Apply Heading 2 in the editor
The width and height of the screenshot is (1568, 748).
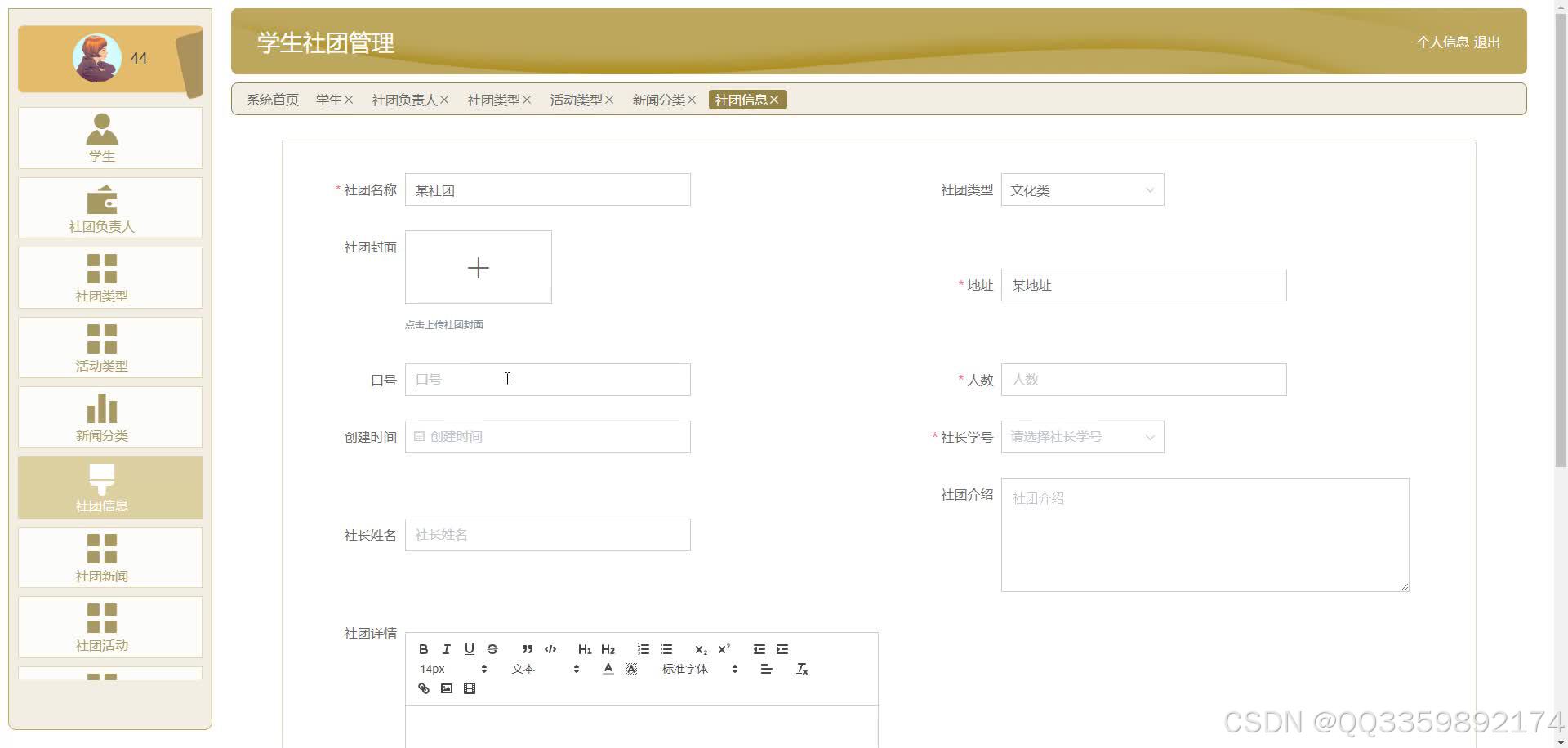pos(608,649)
